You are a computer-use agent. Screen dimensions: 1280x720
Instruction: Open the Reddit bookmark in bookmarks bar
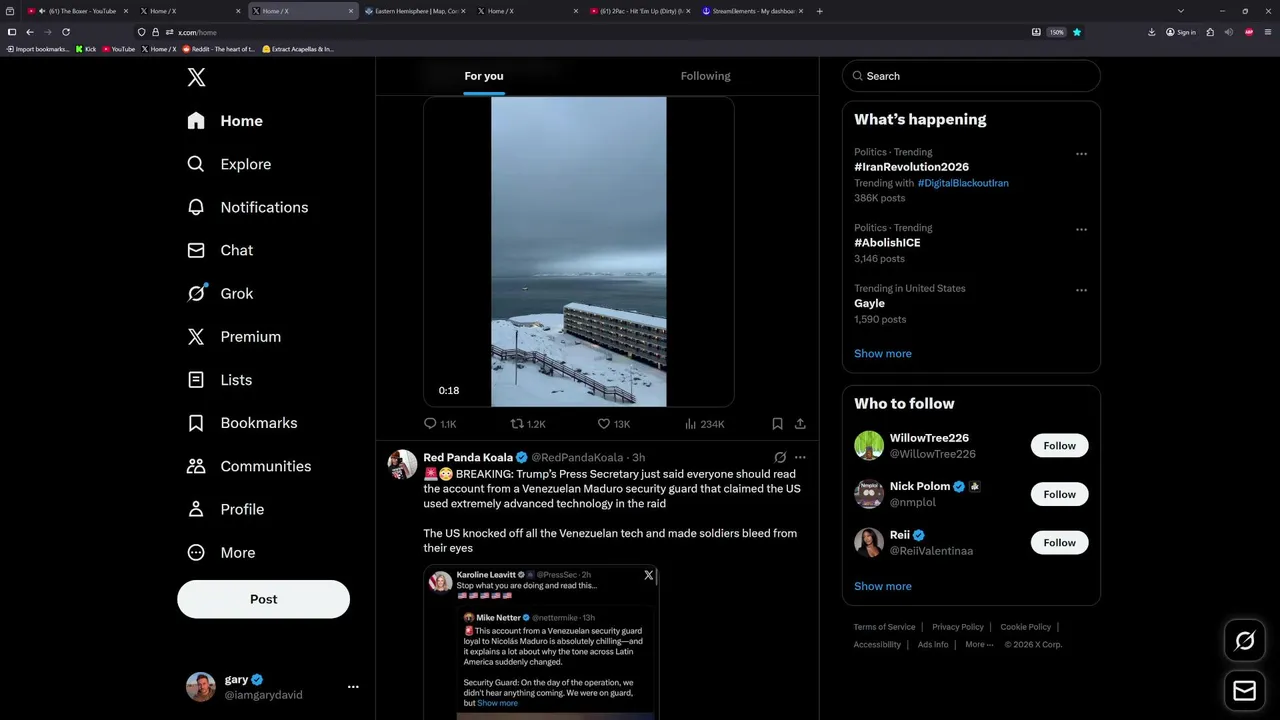219,49
